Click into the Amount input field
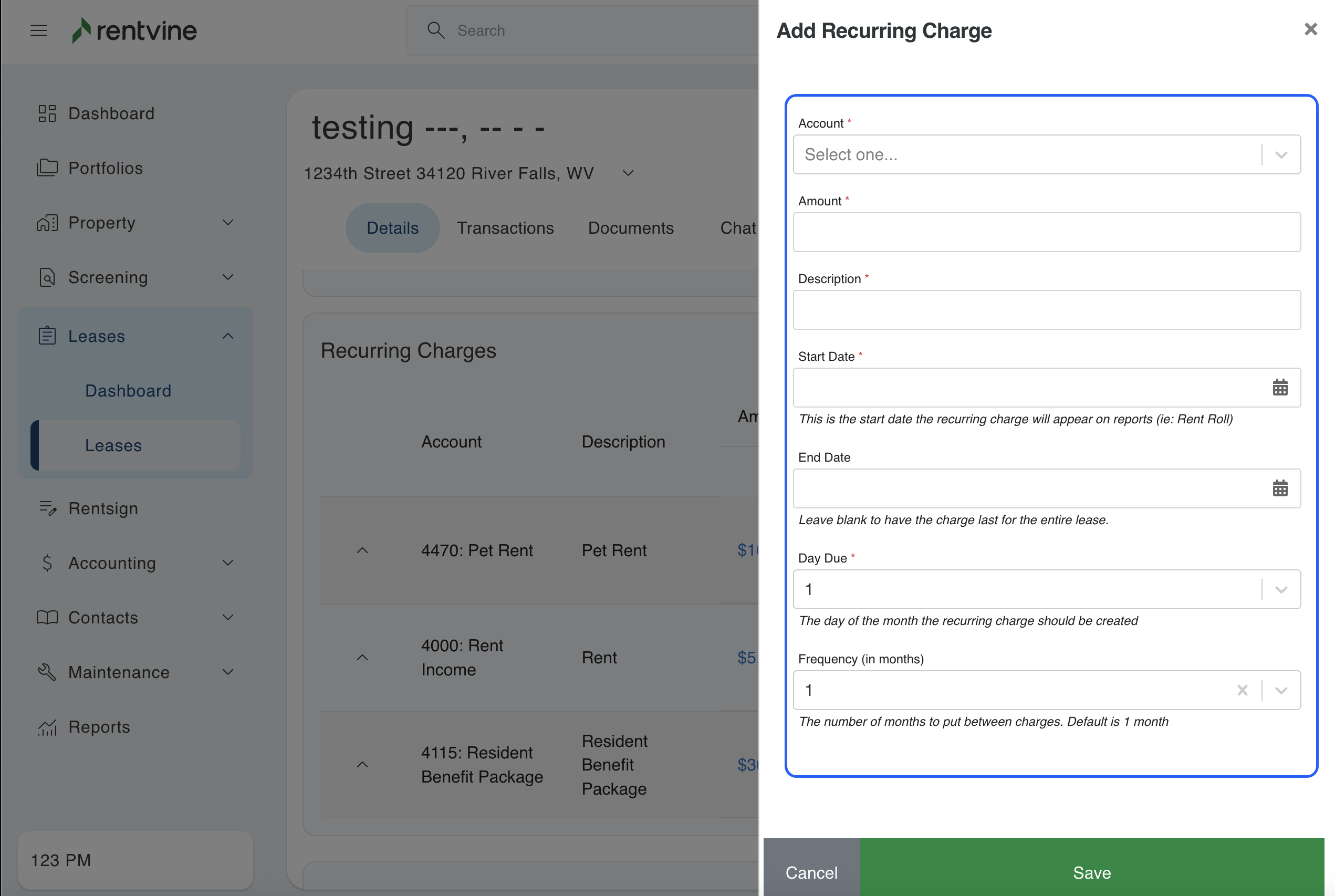Image resolution: width=1335 pixels, height=896 pixels. click(x=1046, y=232)
